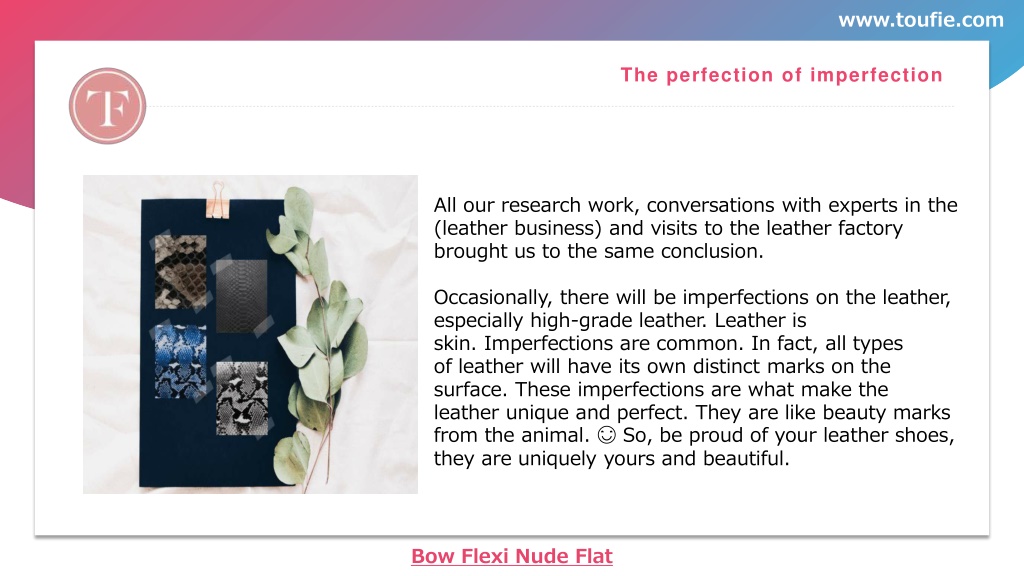Click the rose-gold binder clip in photo
The image size is (1024, 576).
coord(217,200)
